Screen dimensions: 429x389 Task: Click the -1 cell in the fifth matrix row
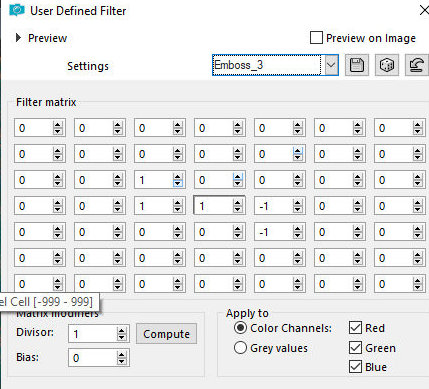click(x=273, y=232)
